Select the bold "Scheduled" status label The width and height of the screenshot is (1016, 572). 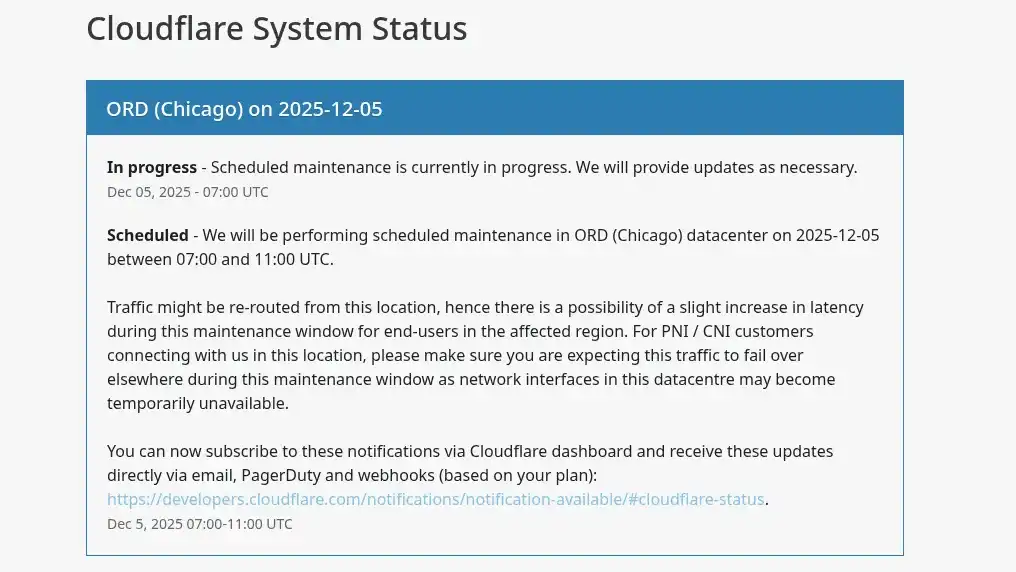[x=147, y=236]
